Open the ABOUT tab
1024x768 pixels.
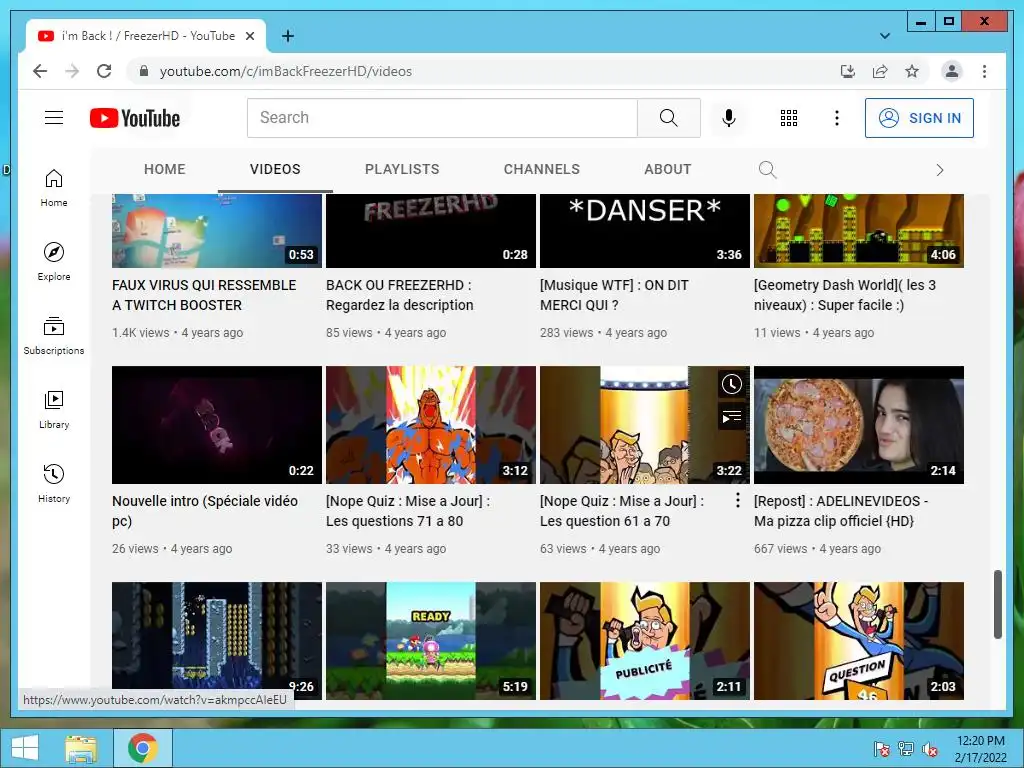coord(667,169)
